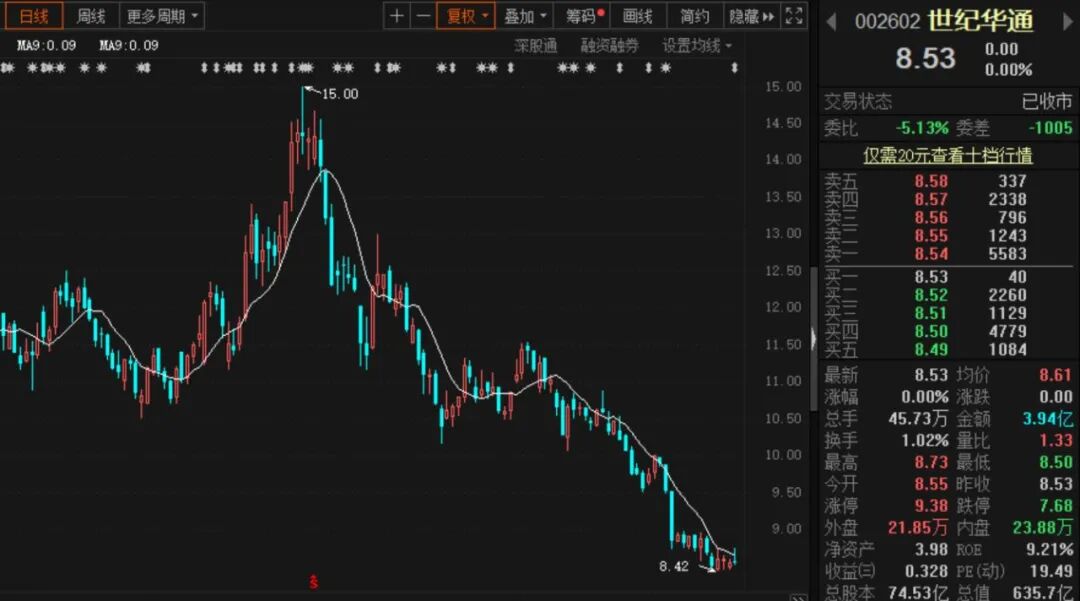Switch to the 日线 daily chart tab
The width and height of the screenshot is (1080, 601).
[34, 16]
